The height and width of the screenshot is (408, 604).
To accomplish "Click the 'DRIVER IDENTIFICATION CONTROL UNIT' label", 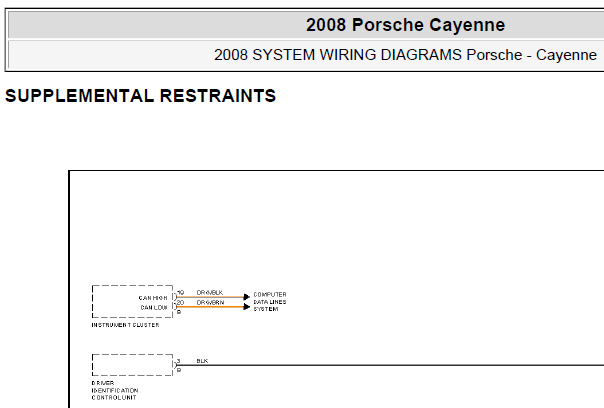I will [115, 390].
